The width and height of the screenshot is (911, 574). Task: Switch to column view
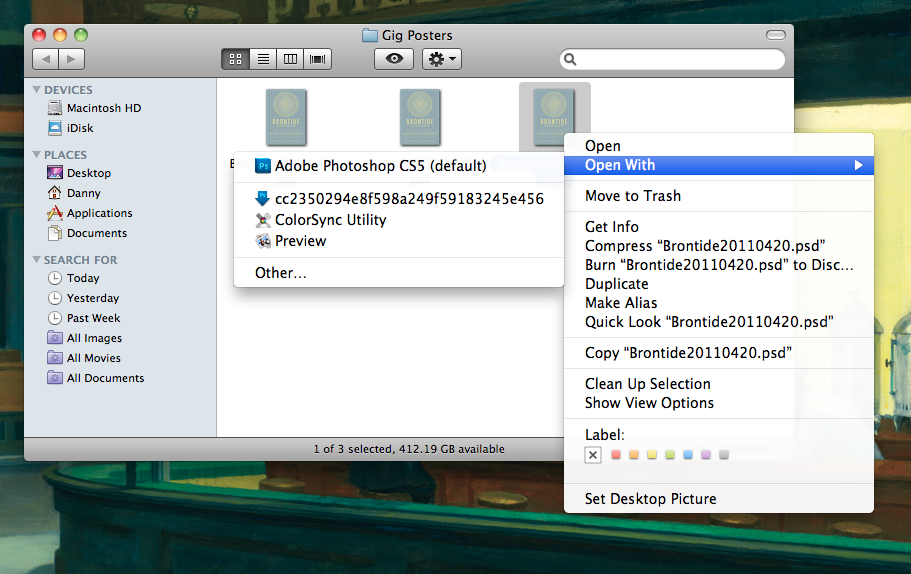coord(290,59)
